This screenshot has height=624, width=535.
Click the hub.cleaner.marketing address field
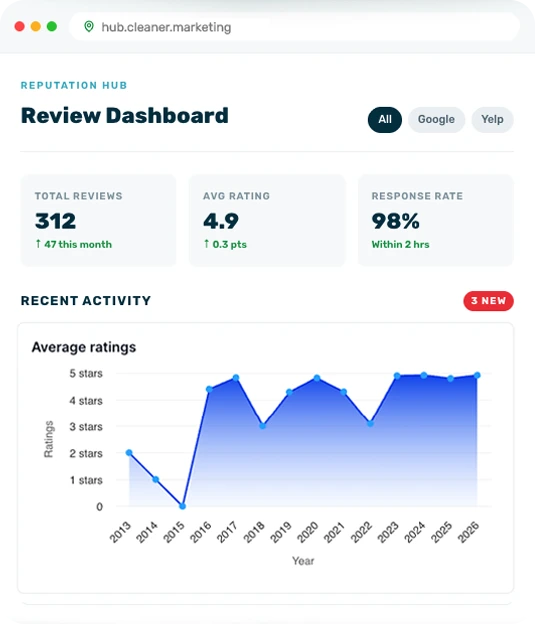point(295,27)
